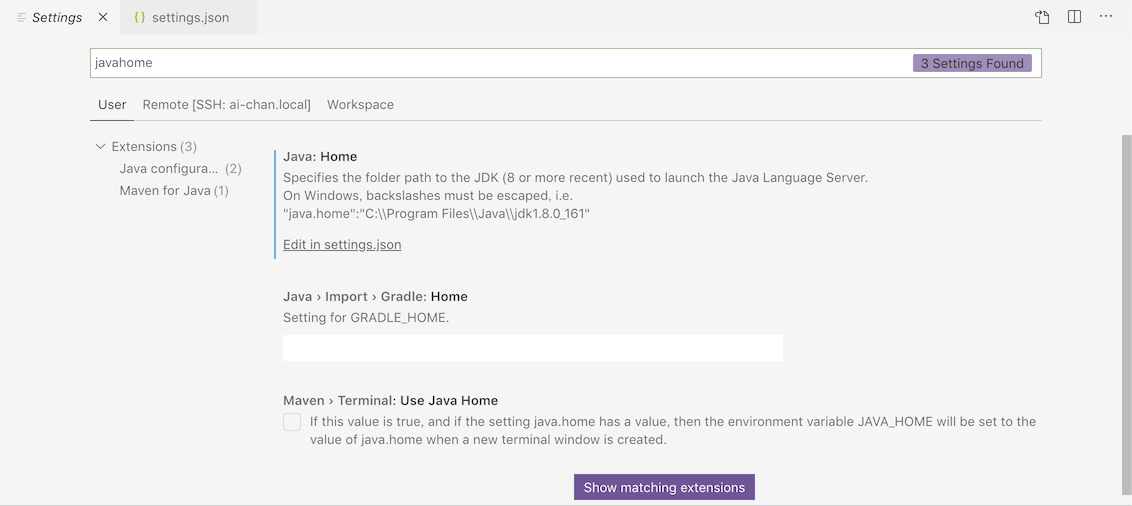Click the Open Settings (JSON) icon
This screenshot has width=1132, height=506.
pos(1042,17)
